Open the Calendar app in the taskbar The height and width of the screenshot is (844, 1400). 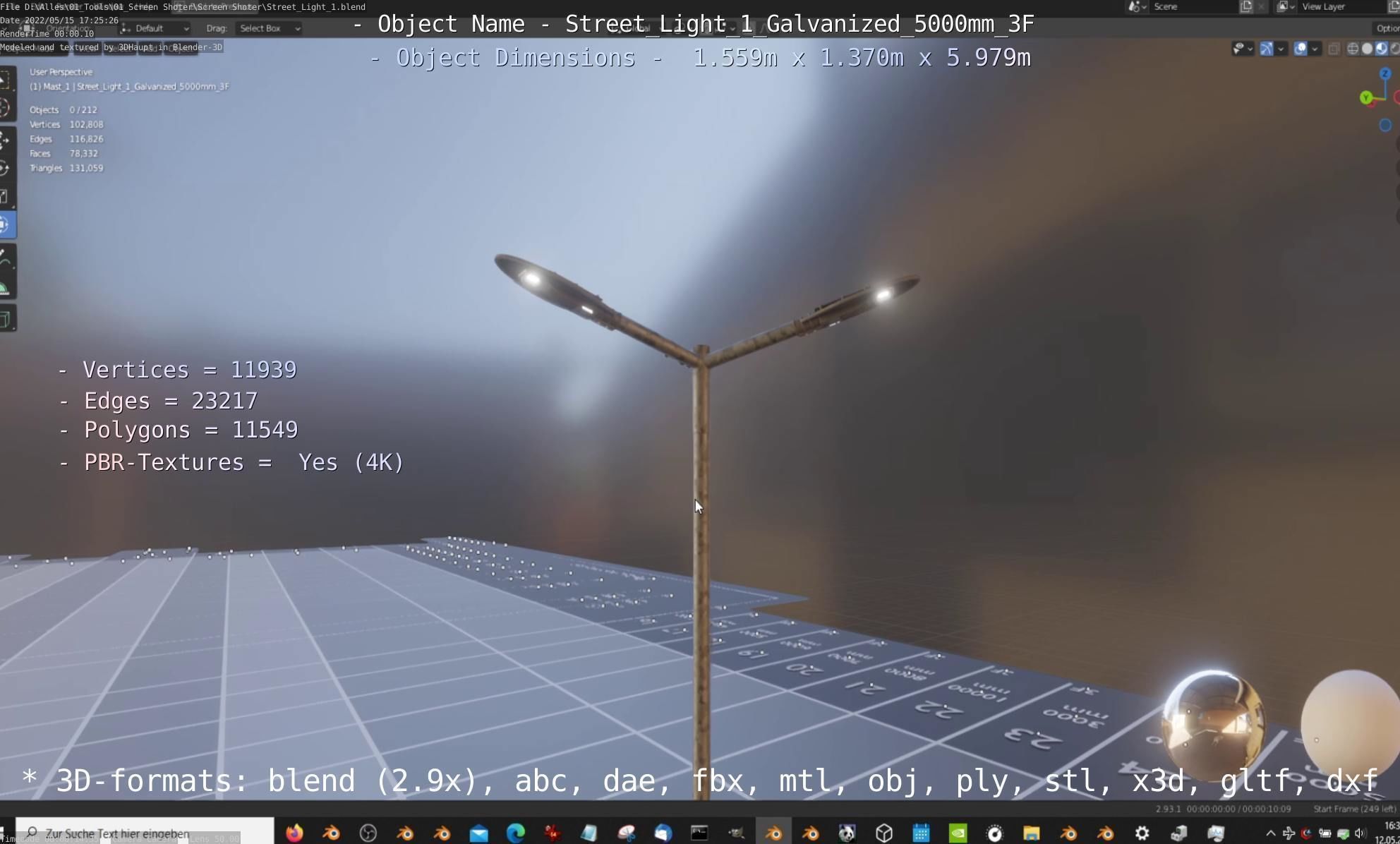pos(921,833)
